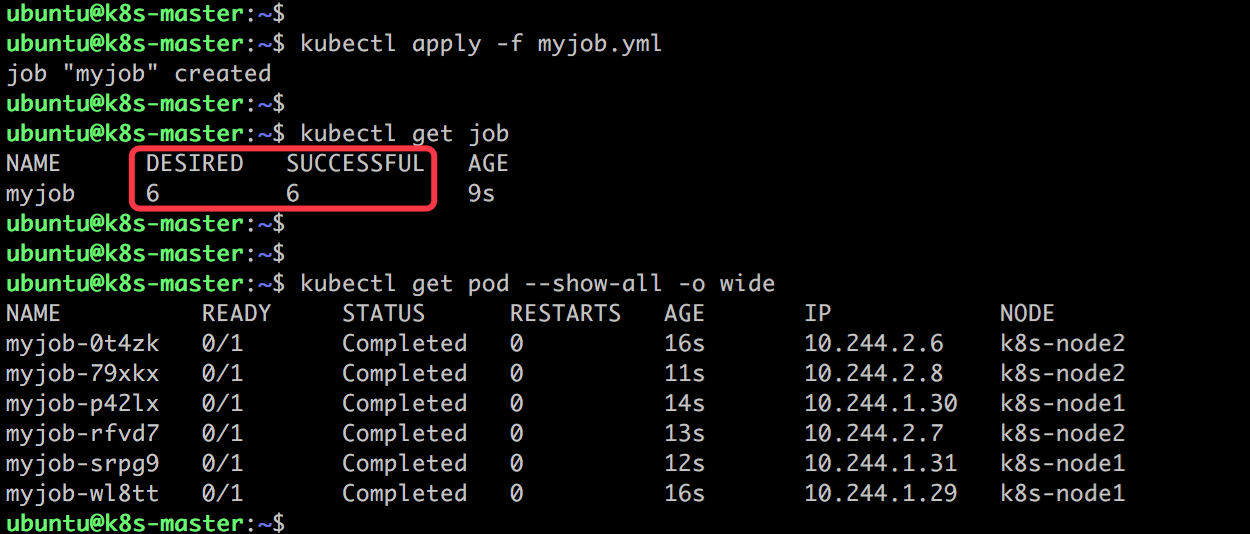Click the 'kubectl get pod --show-all -o wide' command
This screenshot has height=534, width=1250.
pos(537,284)
